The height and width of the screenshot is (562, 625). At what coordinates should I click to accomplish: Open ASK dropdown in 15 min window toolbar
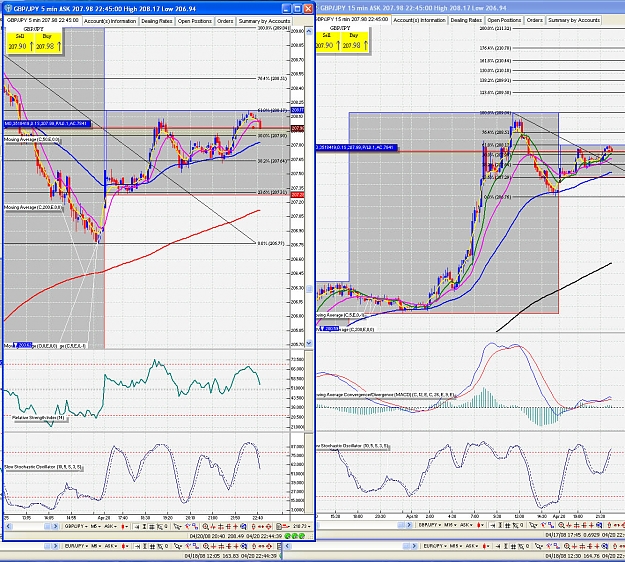coord(466,525)
